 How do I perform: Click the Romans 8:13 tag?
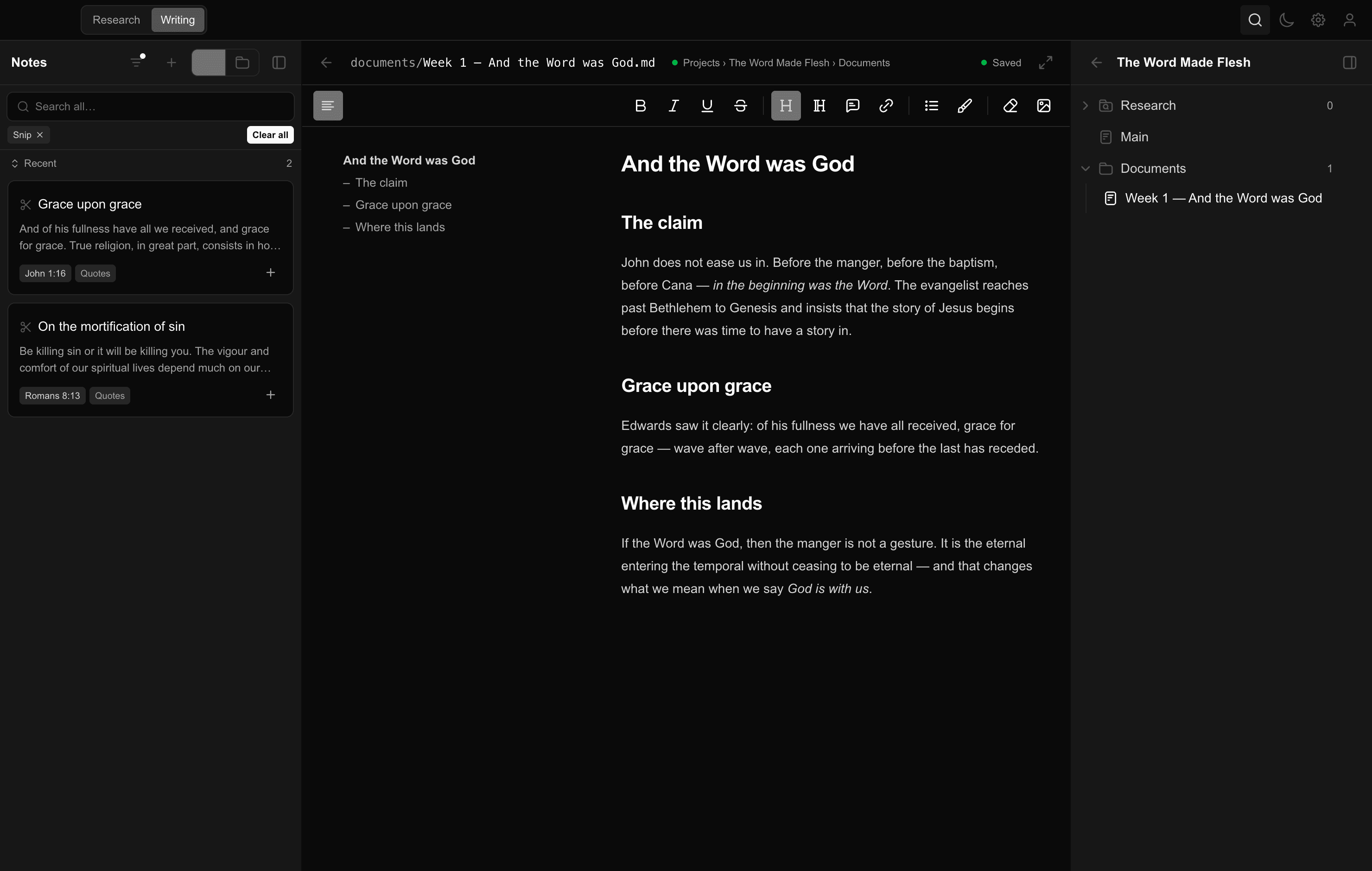coord(52,396)
